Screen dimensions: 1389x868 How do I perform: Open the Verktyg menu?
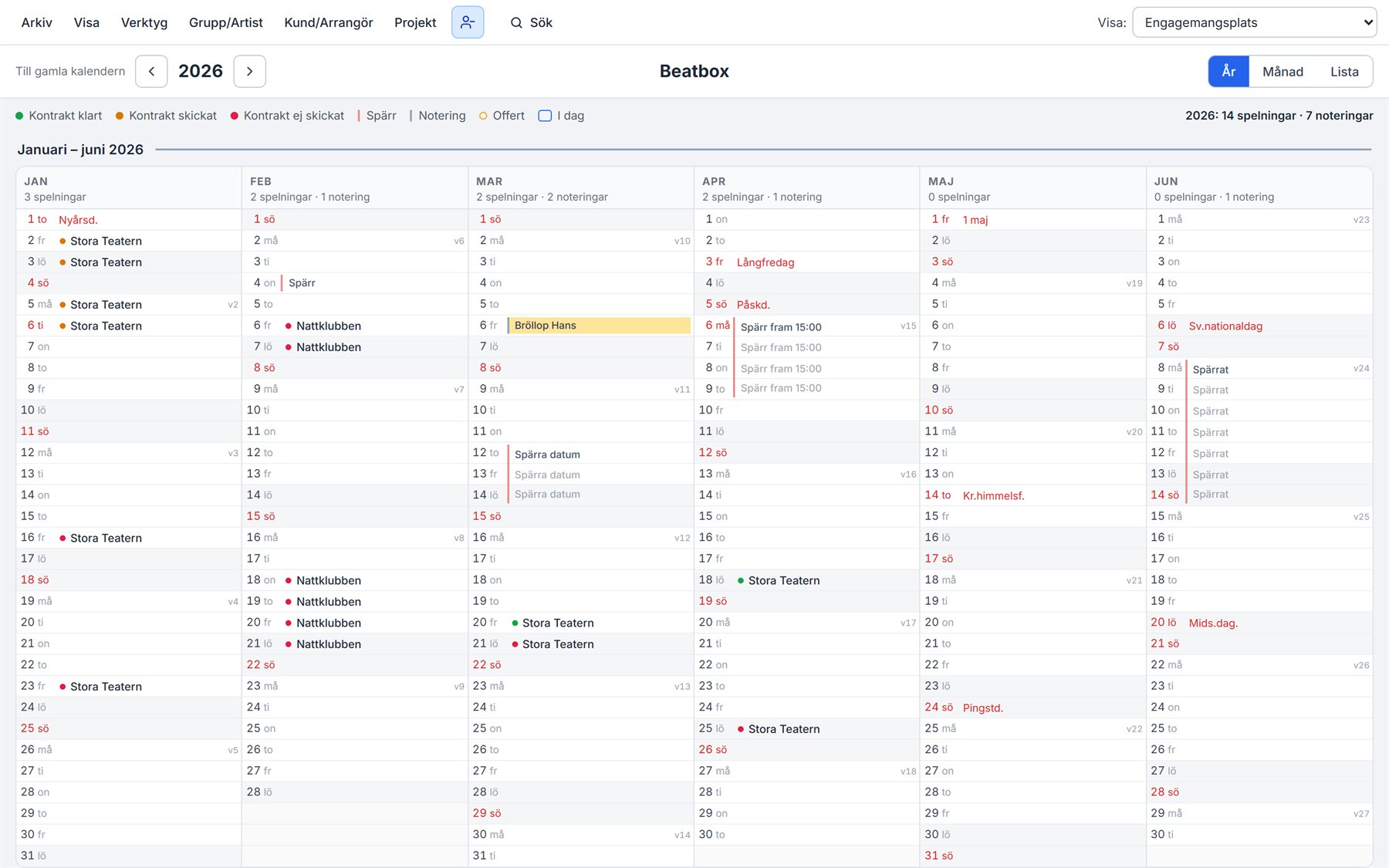click(144, 22)
